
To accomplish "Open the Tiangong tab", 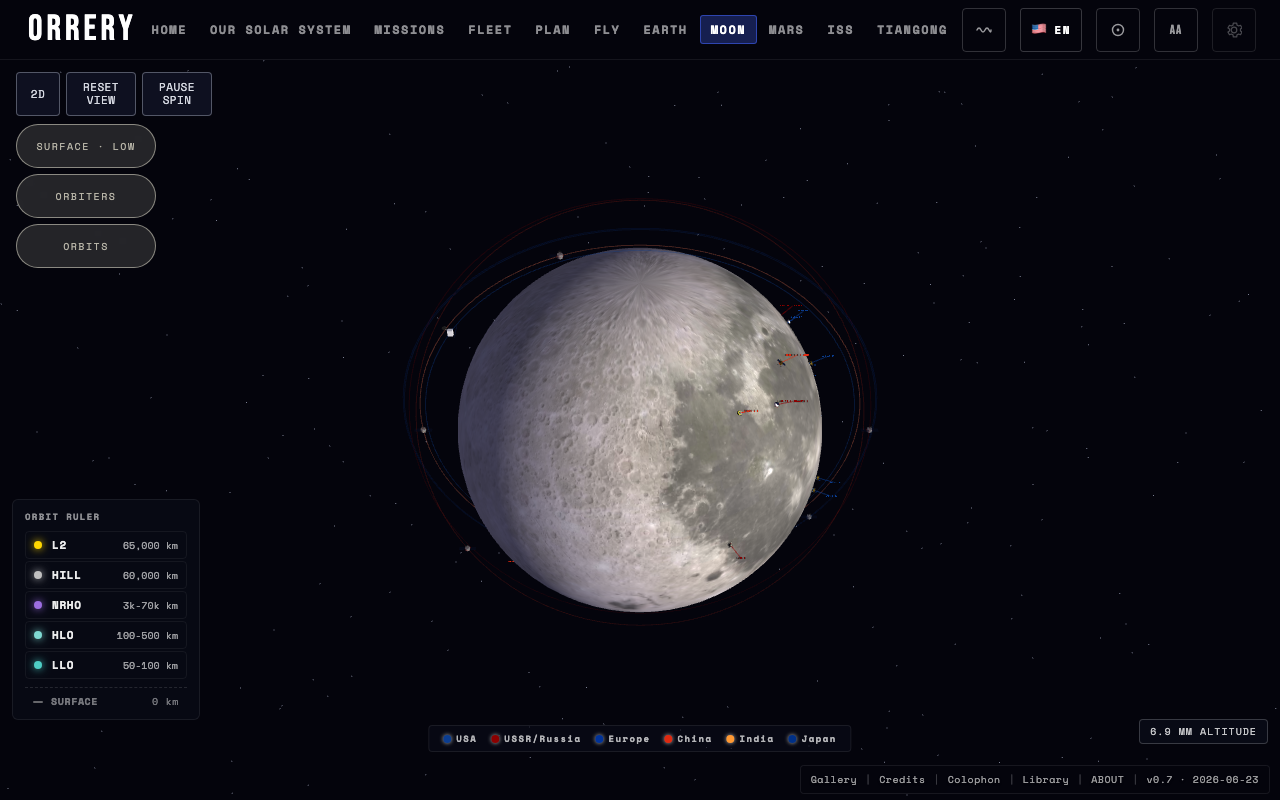I will (912, 30).
